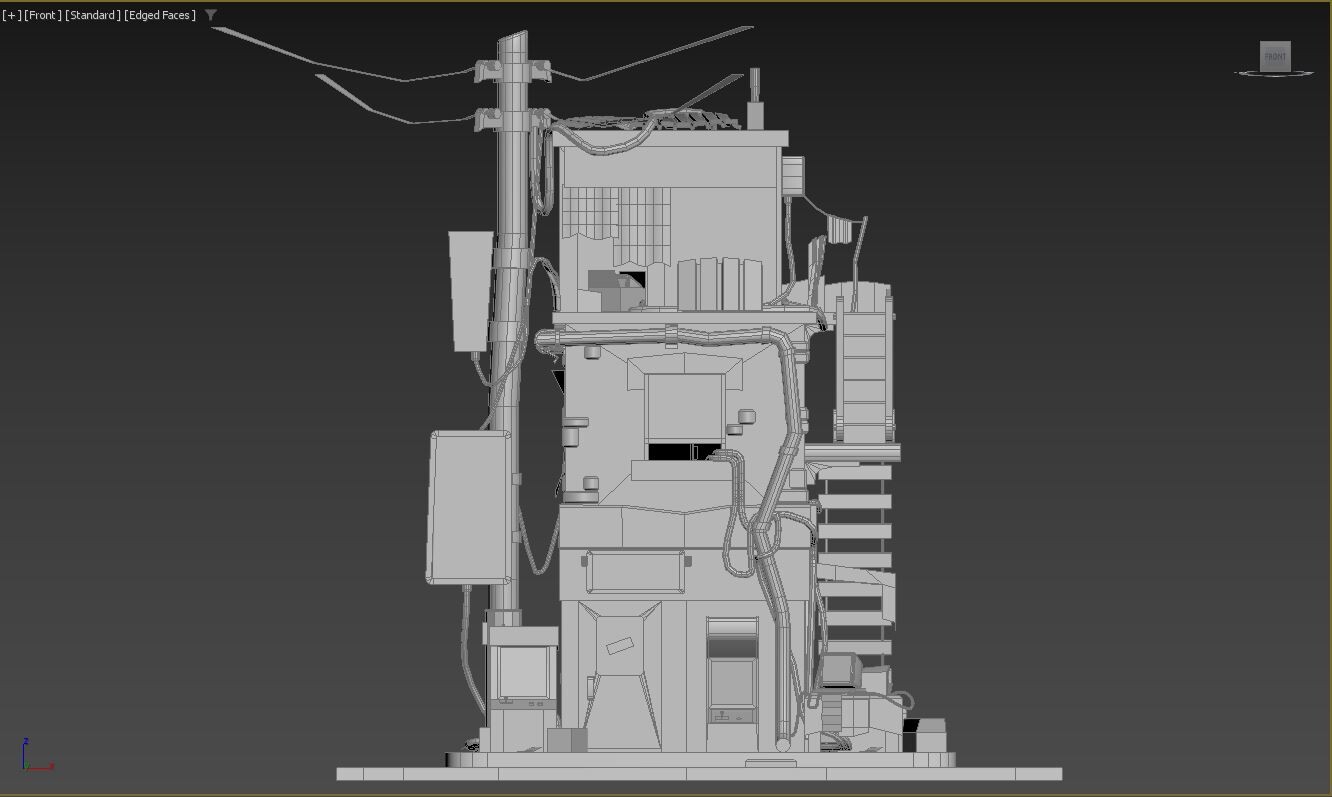Click the green Y axis of the tripod
1332x797 pixels.
pyautogui.click(x=27, y=764)
